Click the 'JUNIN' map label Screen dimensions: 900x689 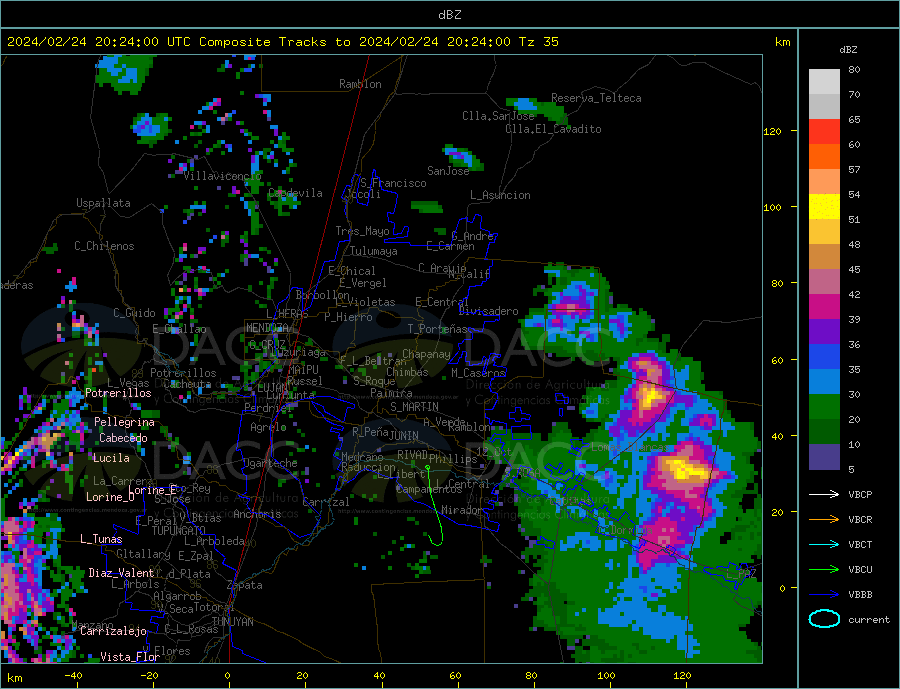pyautogui.click(x=404, y=436)
